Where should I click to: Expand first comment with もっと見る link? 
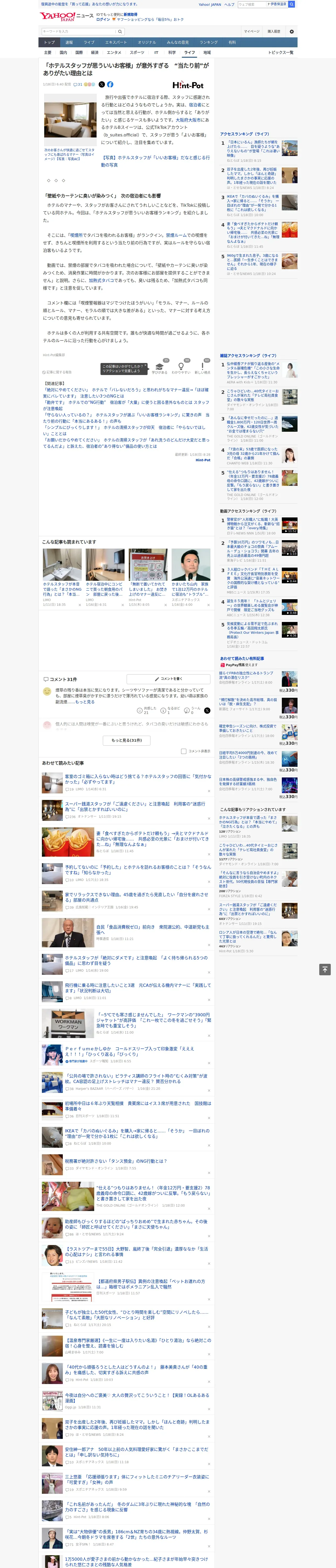(x=84, y=702)
